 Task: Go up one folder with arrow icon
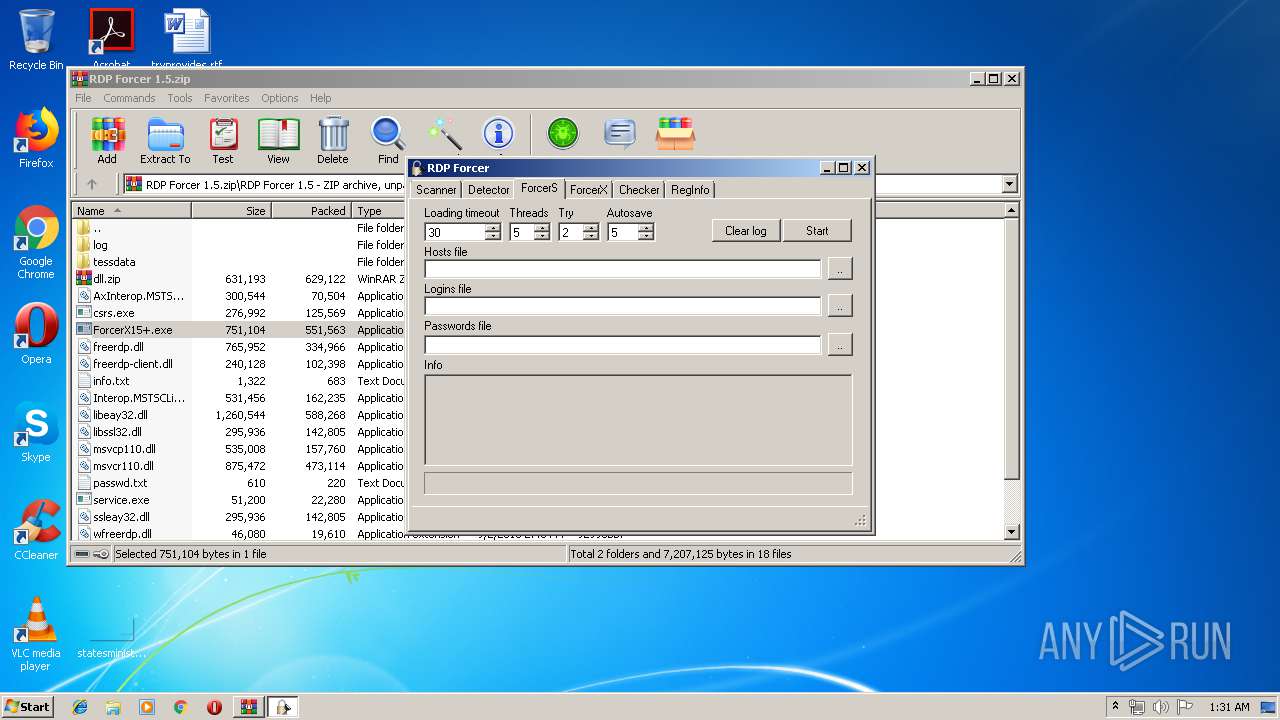coord(92,184)
